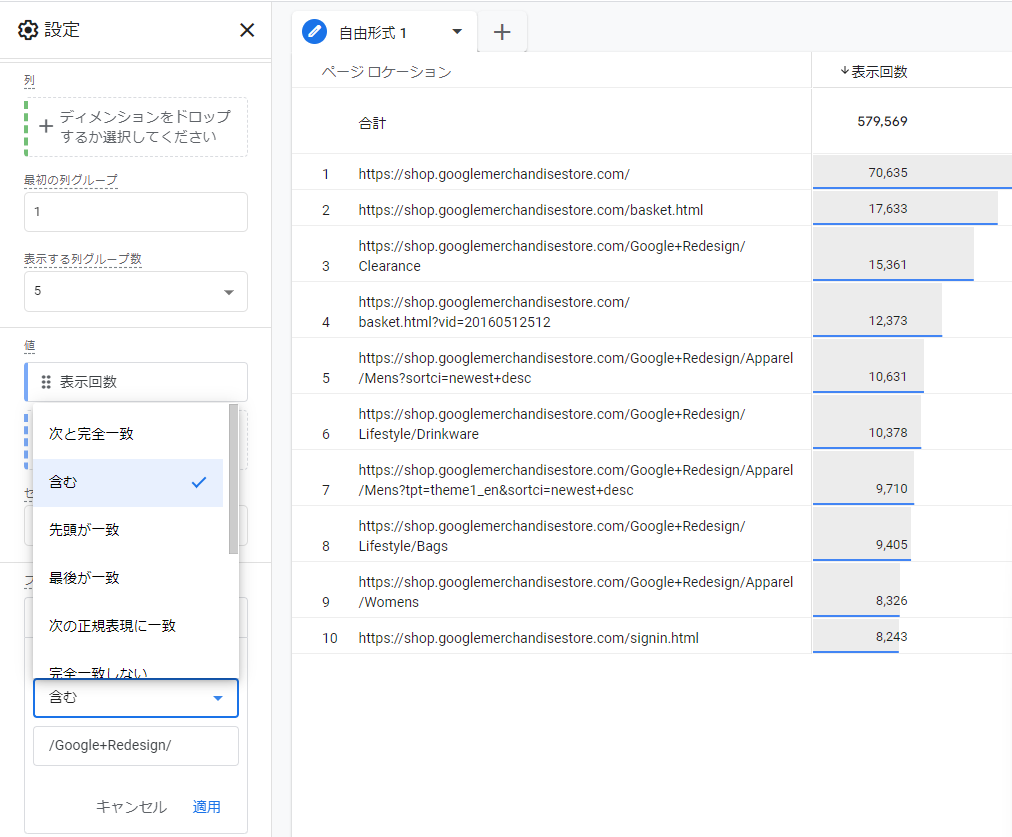The image size is (1012, 837).
Task: Click the 値 section label
Action: [x=30, y=346]
